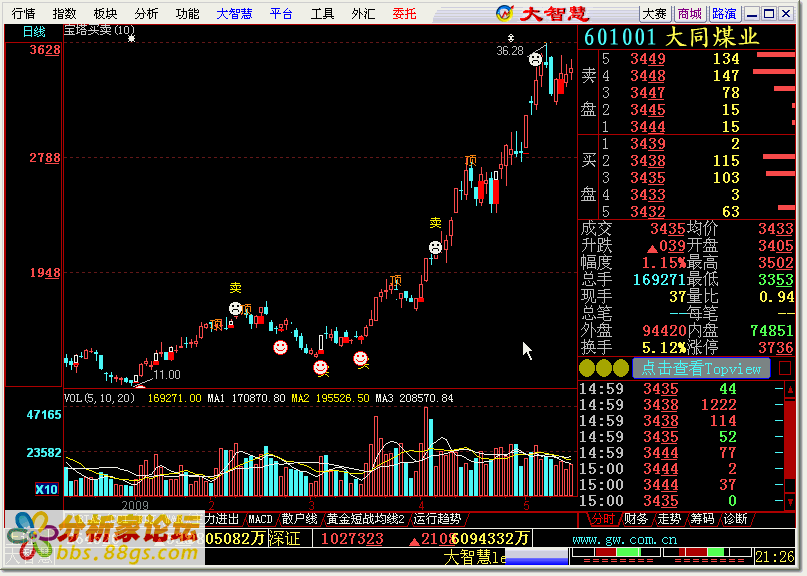Click the sad-face icon below topmost 卖 marker
The height and width of the screenshot is (576, 807).
point(435,248)
